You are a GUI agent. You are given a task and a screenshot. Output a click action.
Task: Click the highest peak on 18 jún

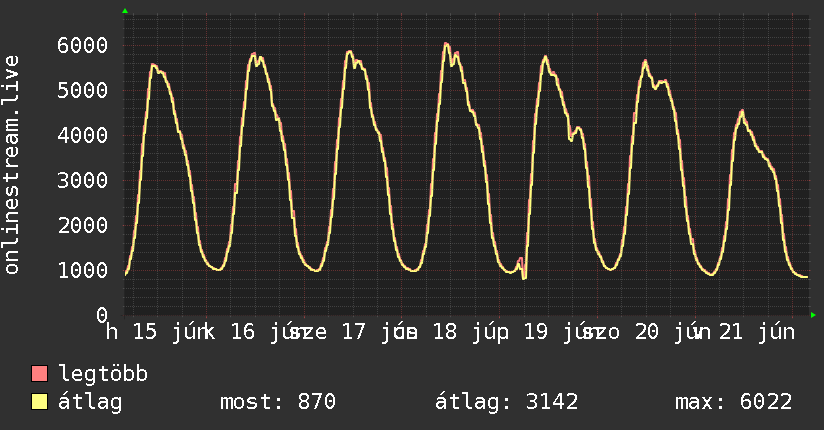[x=446, y=44]
